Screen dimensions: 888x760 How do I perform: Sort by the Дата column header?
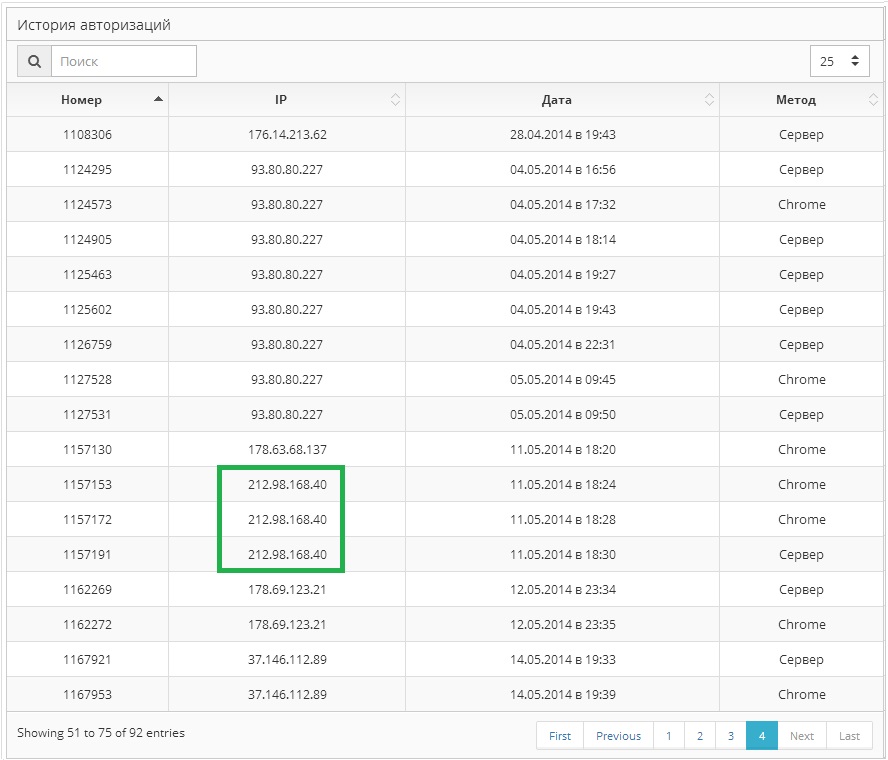(x=562, y=100)
